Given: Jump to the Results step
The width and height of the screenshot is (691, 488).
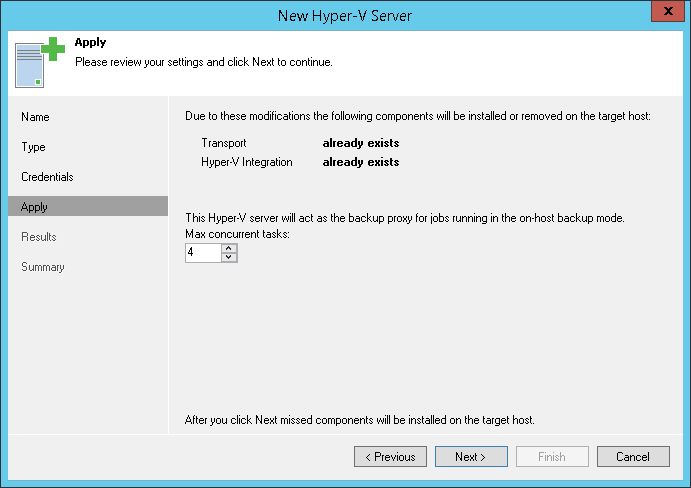Looking at the screenshot, I should (39, 237).
